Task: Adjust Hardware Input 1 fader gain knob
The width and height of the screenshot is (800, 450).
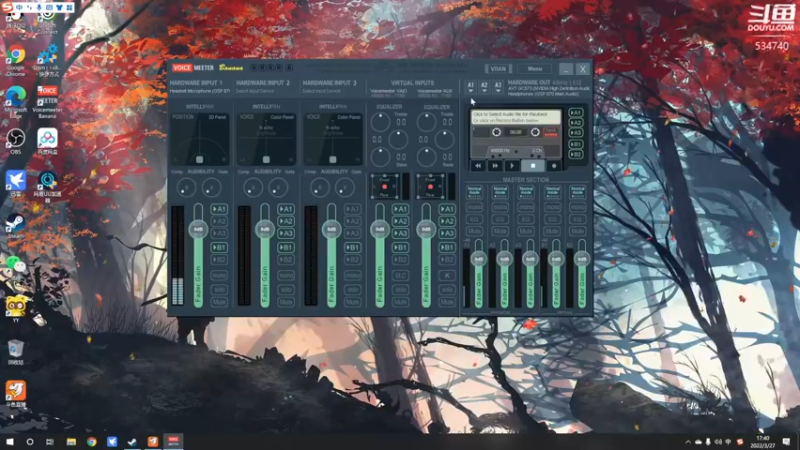Action: [x=198, y=230]
